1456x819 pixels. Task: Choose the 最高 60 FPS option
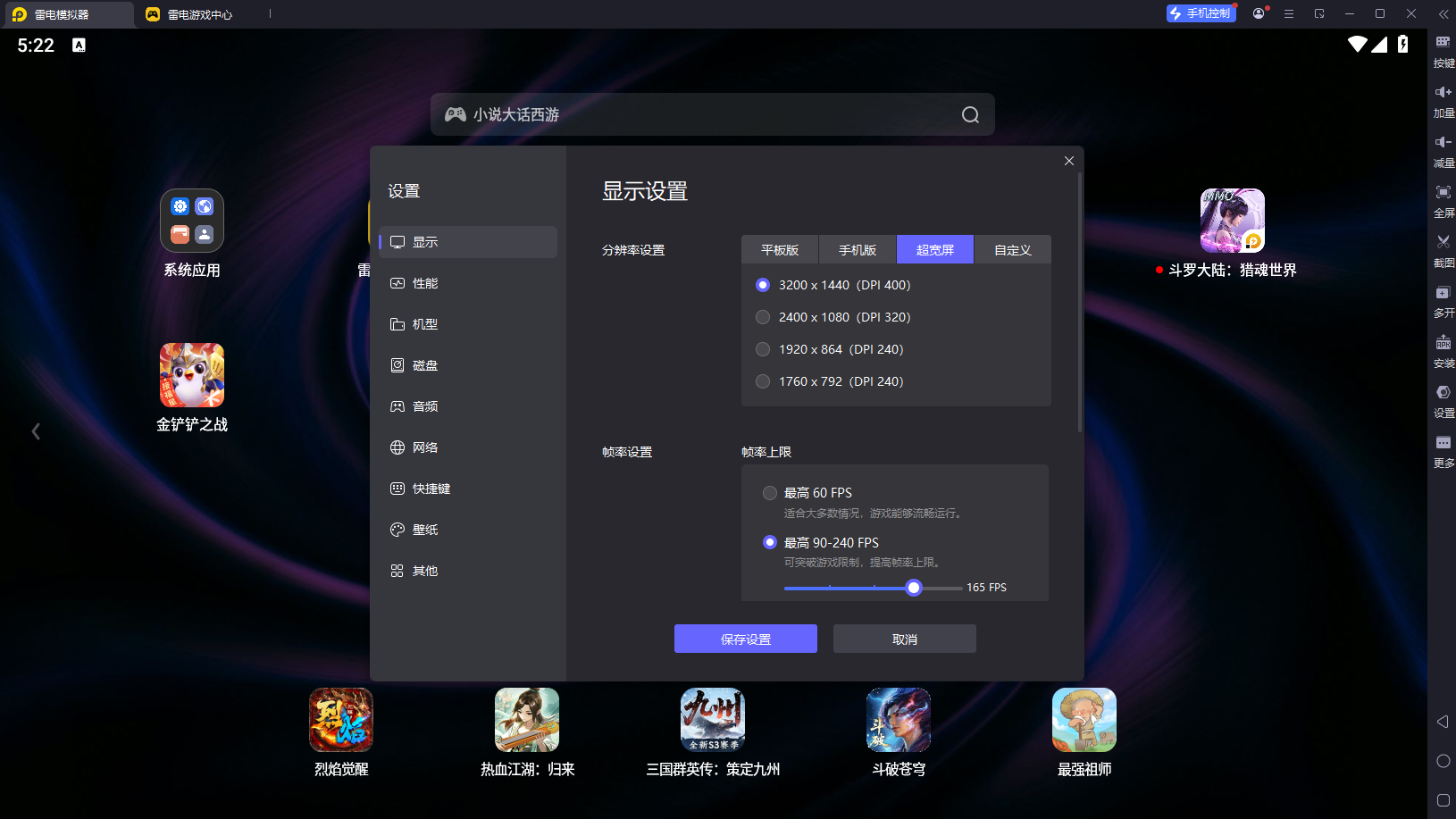(770, 493)
